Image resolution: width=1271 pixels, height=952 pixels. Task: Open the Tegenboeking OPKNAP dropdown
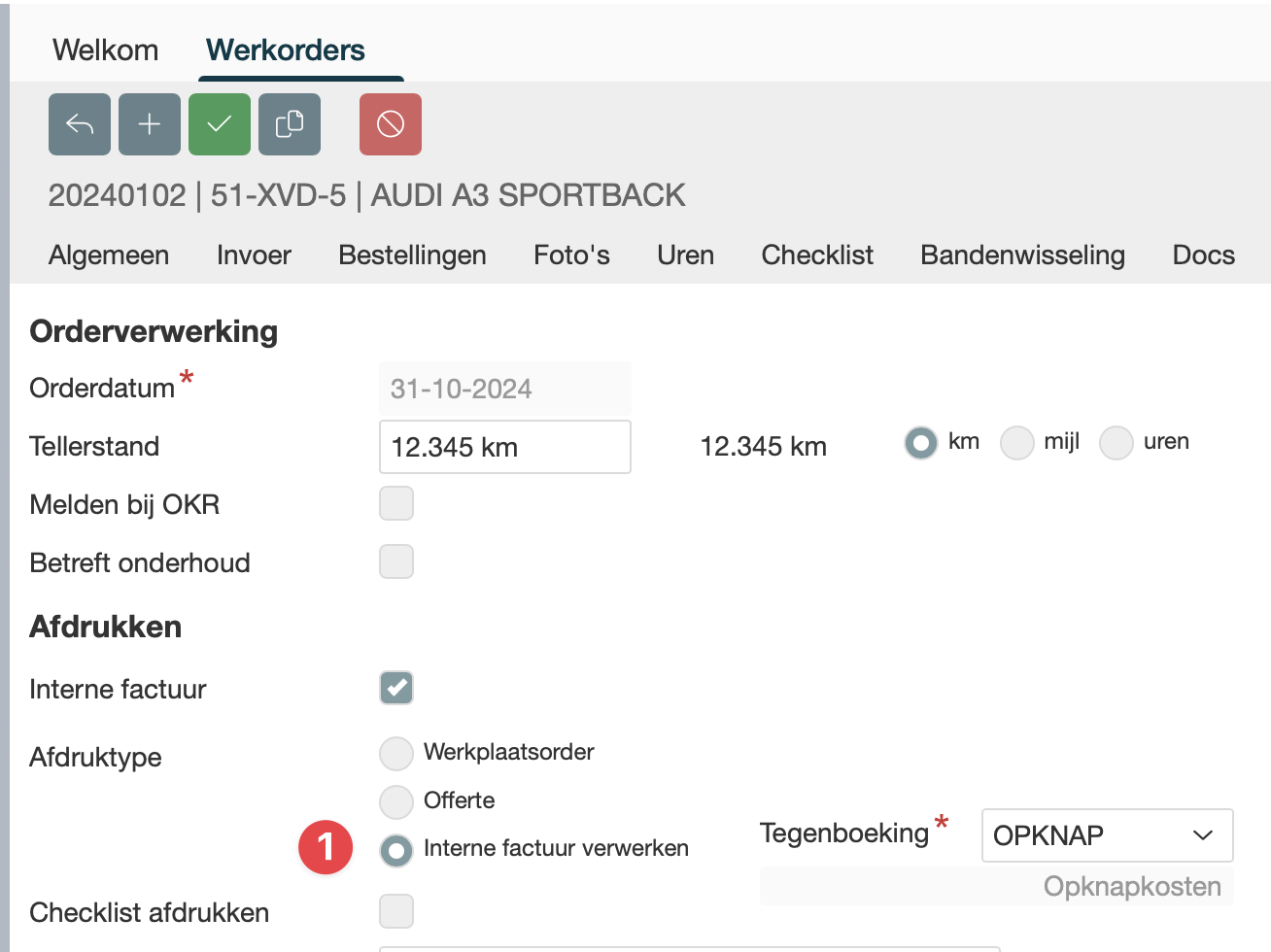coord(1107,835)
